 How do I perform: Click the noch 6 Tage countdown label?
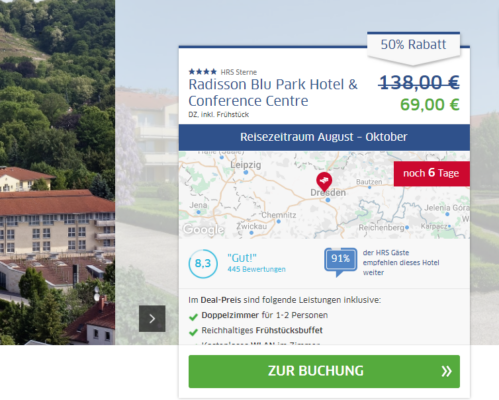[x=432, y=173]
